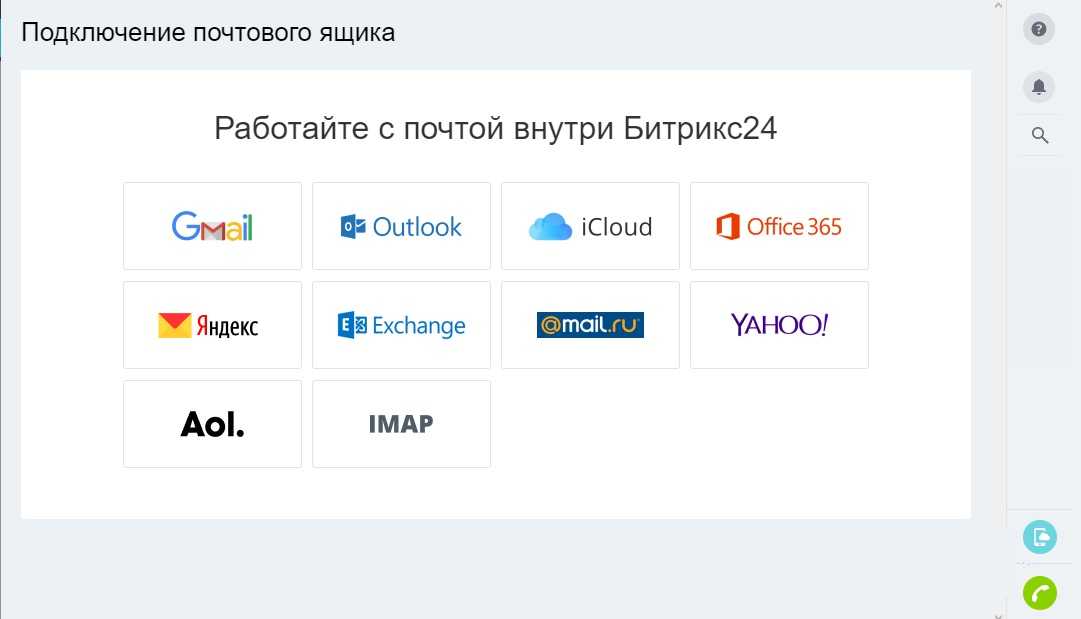Click the green phone call button
Viewport: 1081px width, 619px height.
[1040, 593]
